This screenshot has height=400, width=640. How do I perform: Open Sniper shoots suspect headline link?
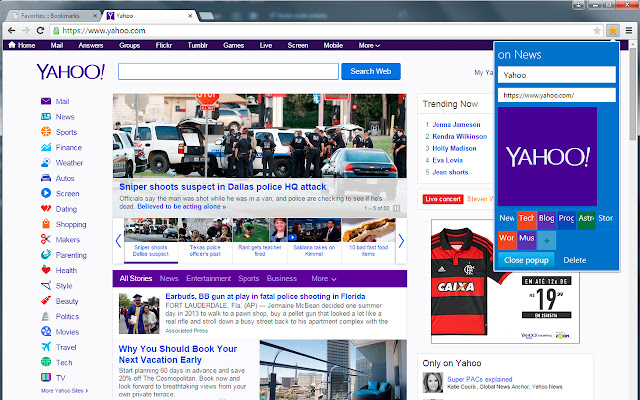click(x=222, y=187)
